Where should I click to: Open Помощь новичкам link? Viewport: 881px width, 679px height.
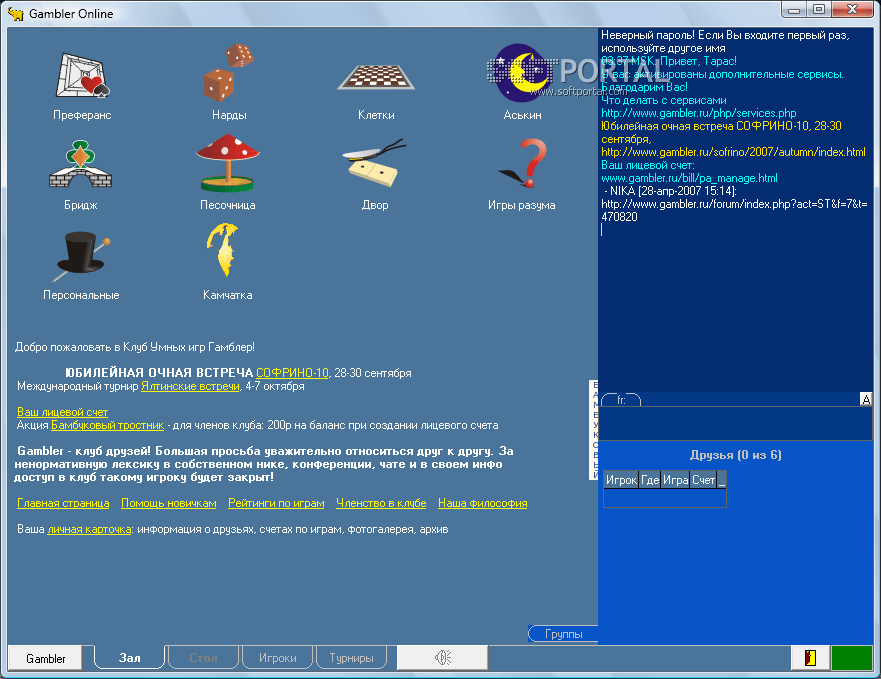click(169, 503)
